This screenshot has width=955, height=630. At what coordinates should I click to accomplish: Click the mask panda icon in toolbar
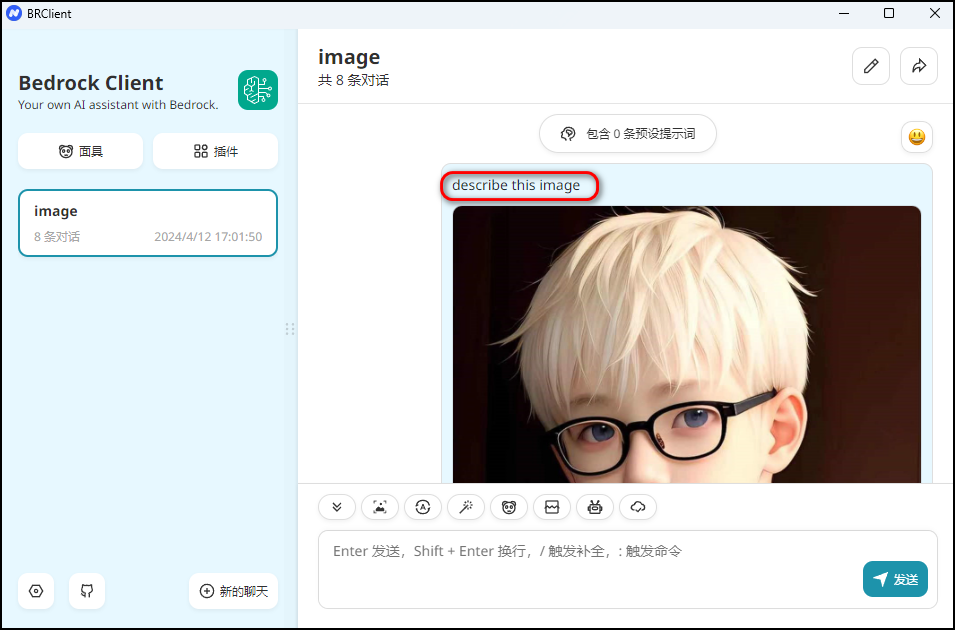click(509, 507)
